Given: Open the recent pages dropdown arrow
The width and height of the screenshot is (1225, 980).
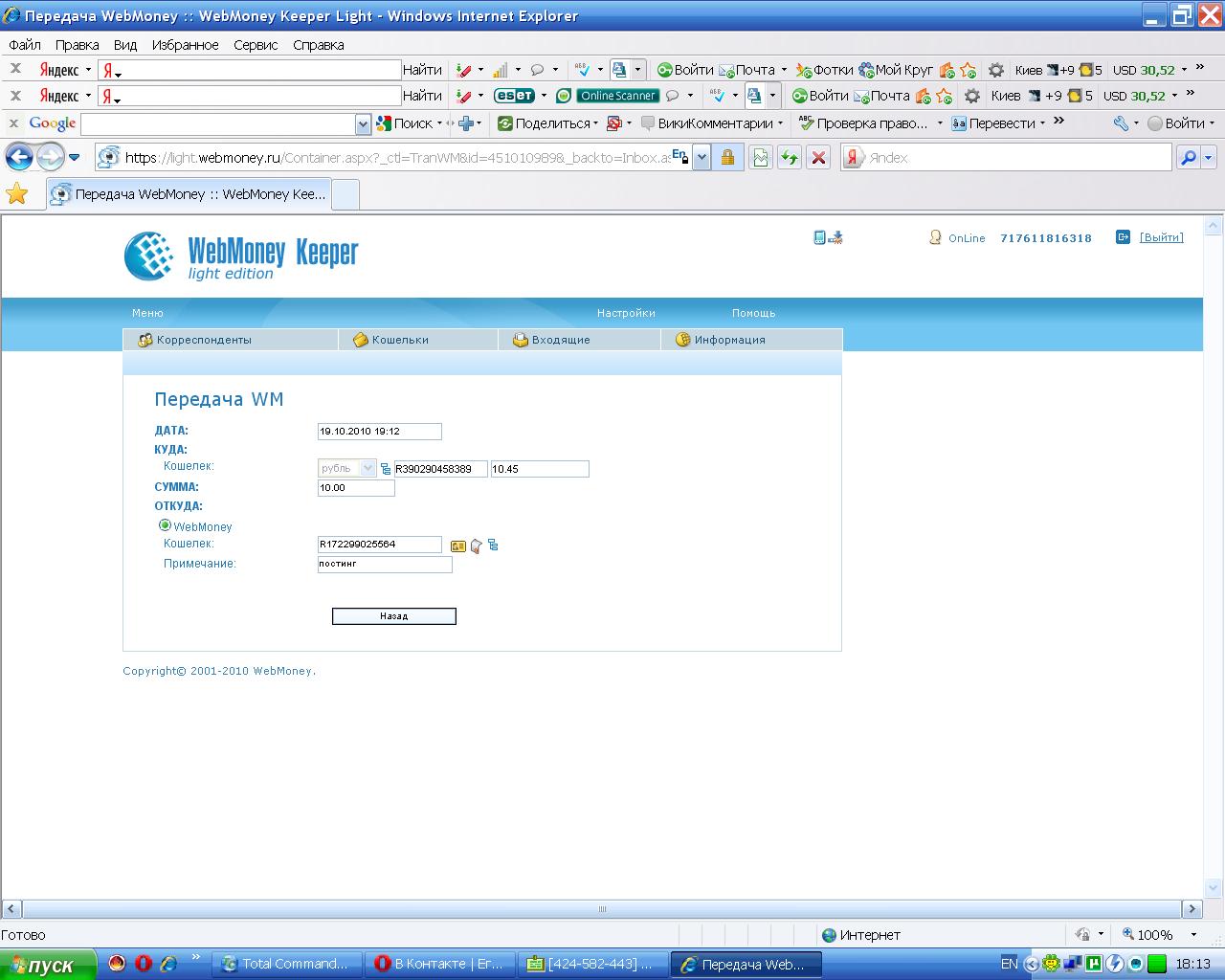Looking at the screenshot, I should 75,158.
